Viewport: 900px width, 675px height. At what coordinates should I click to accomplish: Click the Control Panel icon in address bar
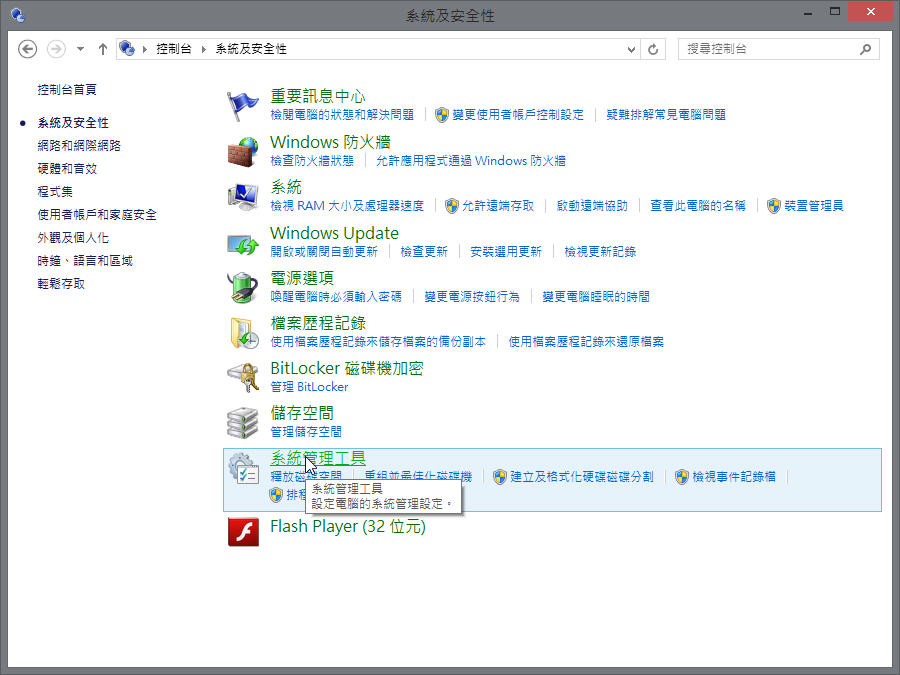click(x=127, y=49)
